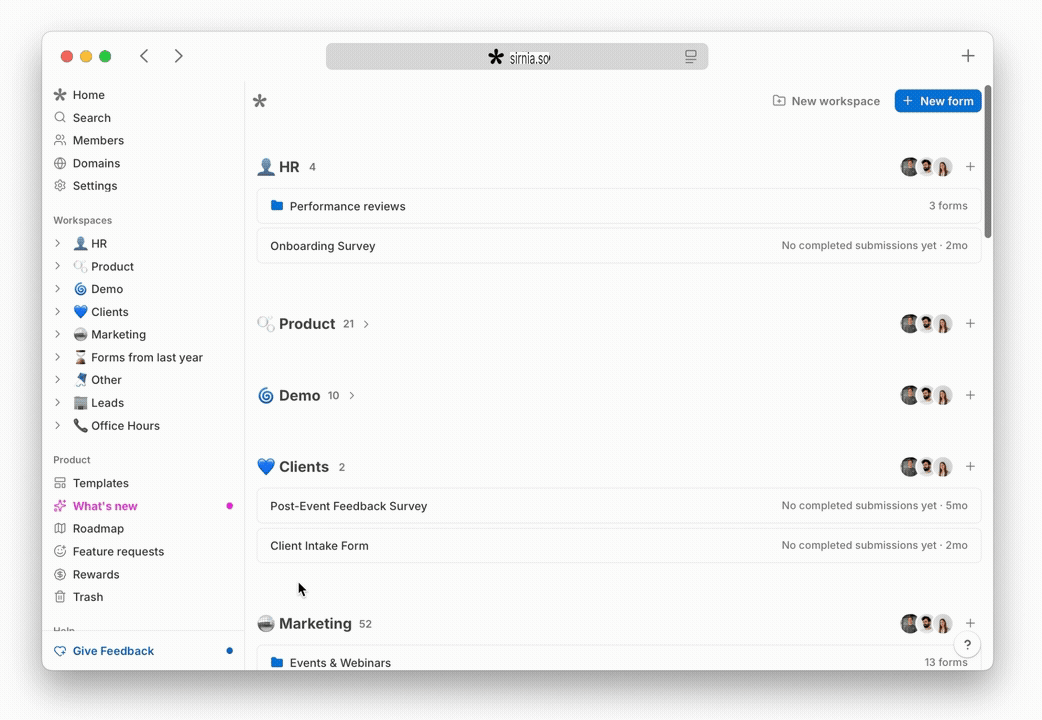Open Settings page

coord(95,185)
